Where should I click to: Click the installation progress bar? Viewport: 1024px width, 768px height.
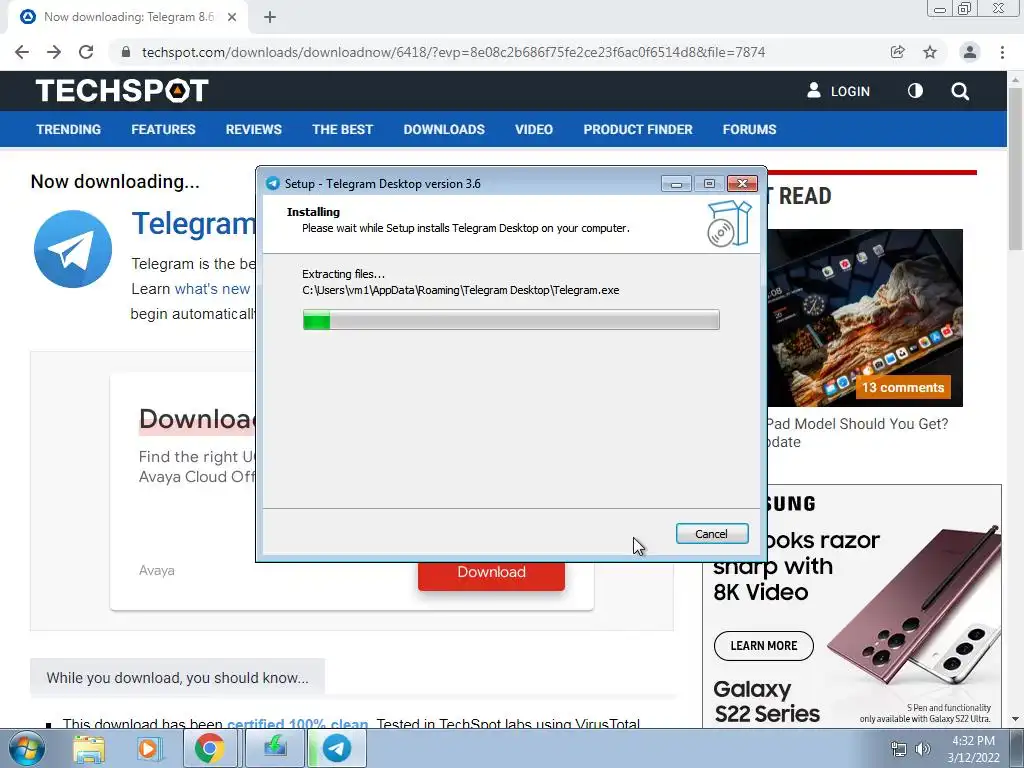coord(511,320)
